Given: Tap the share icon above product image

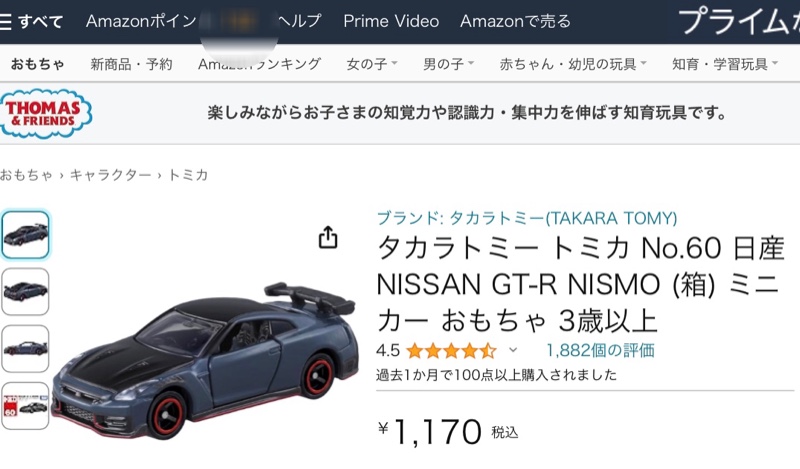Looking at the screenshot, I should click(x=328, y=237).
